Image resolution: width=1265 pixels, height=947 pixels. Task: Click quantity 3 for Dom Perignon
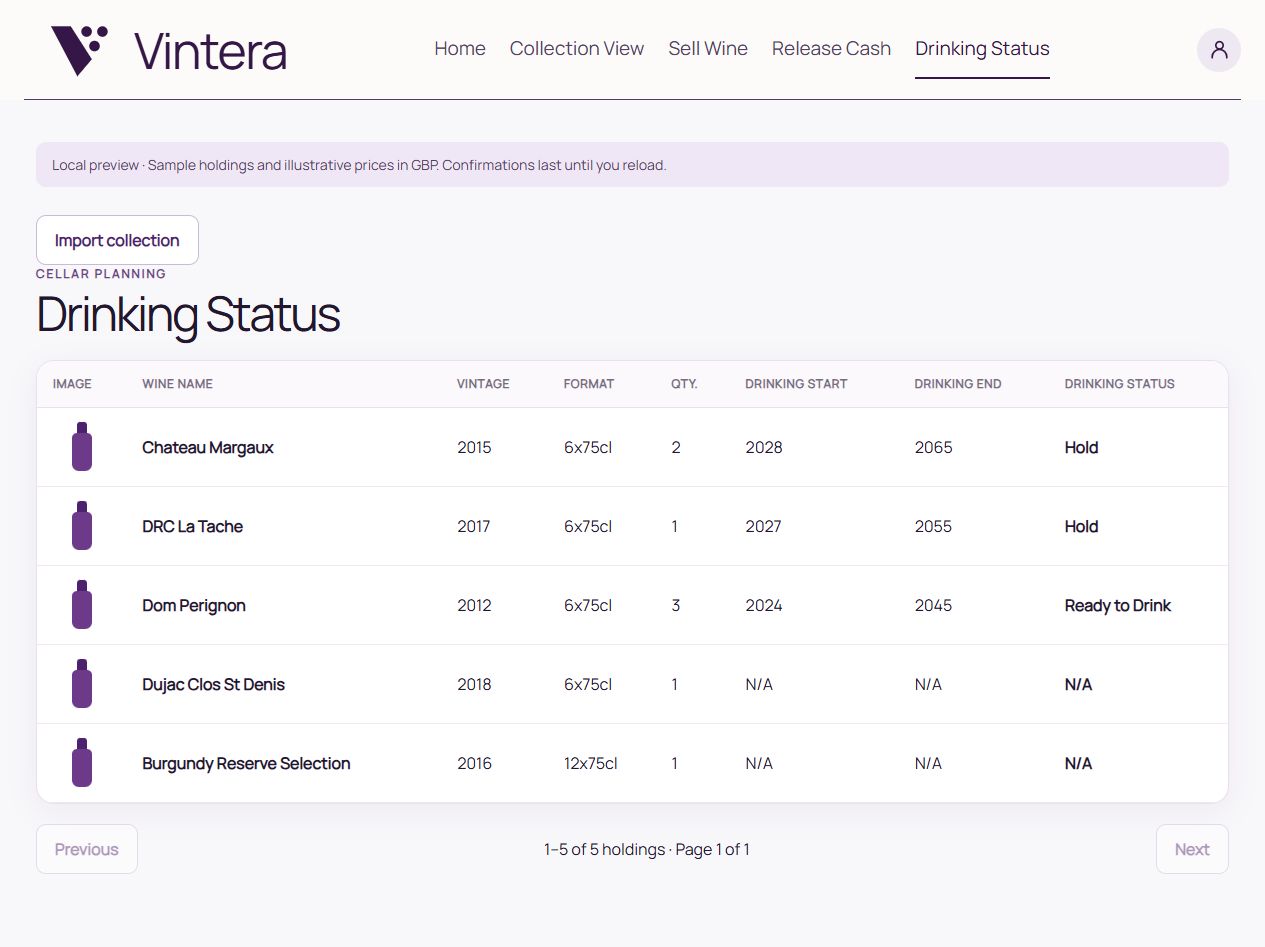676,605
